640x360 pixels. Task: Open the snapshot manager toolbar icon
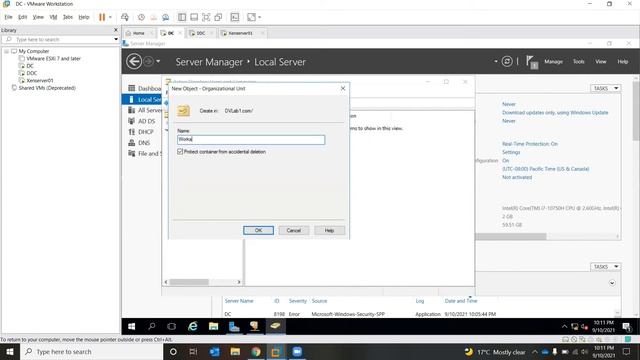(x=165, y=17)
